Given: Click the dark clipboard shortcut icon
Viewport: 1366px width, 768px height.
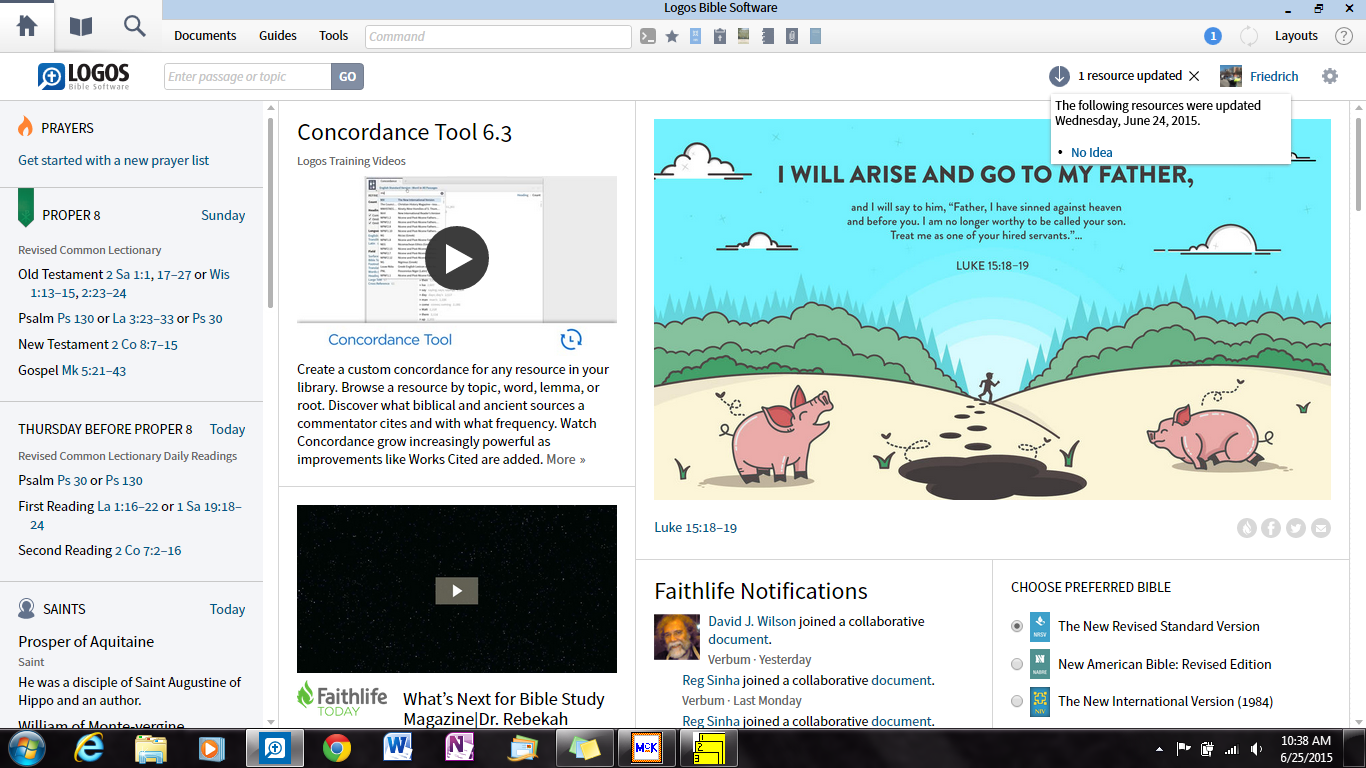Looking at the screenshot, I should [x=720, y=36].
